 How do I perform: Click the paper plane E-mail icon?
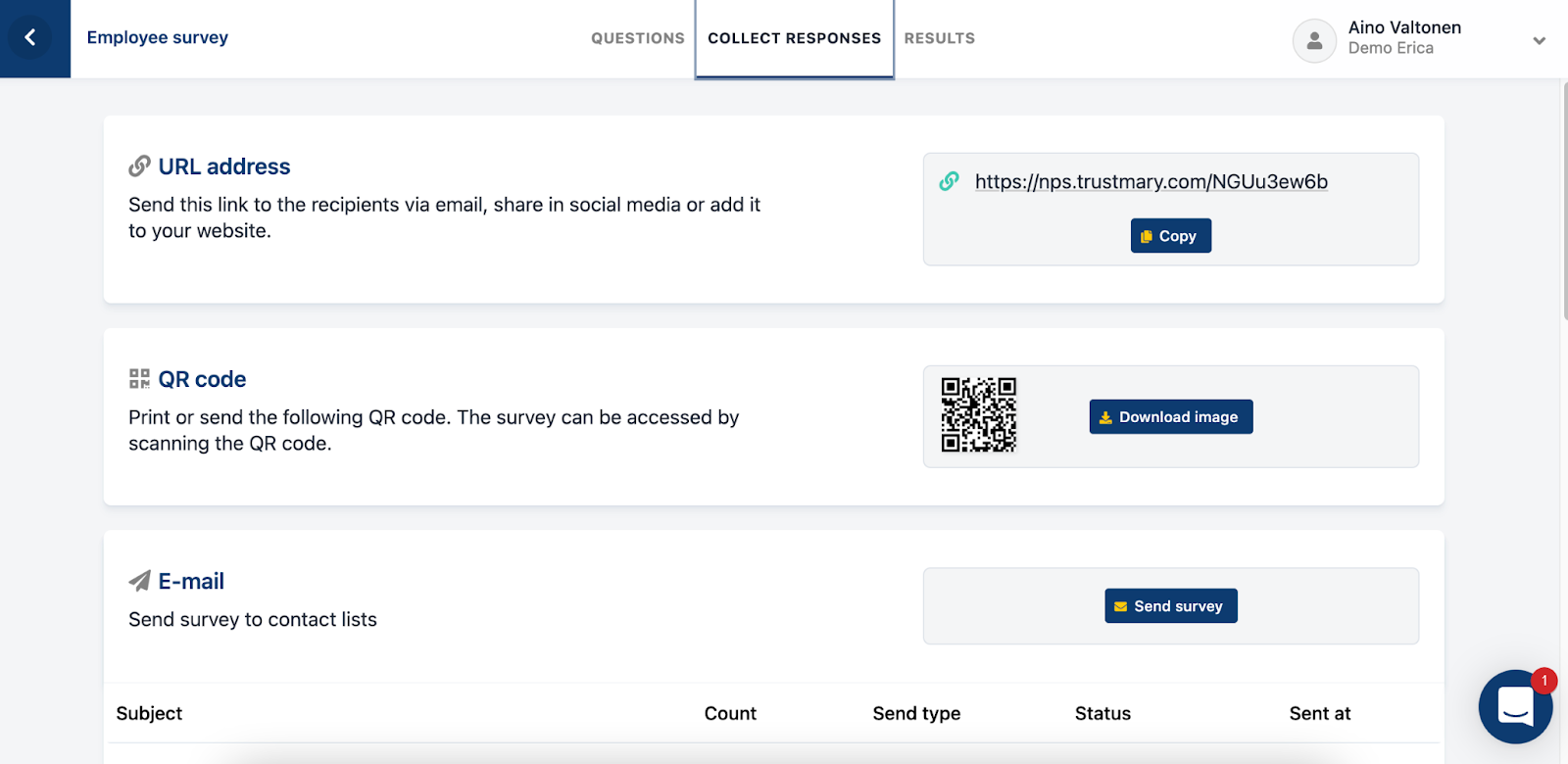(139, 581)
